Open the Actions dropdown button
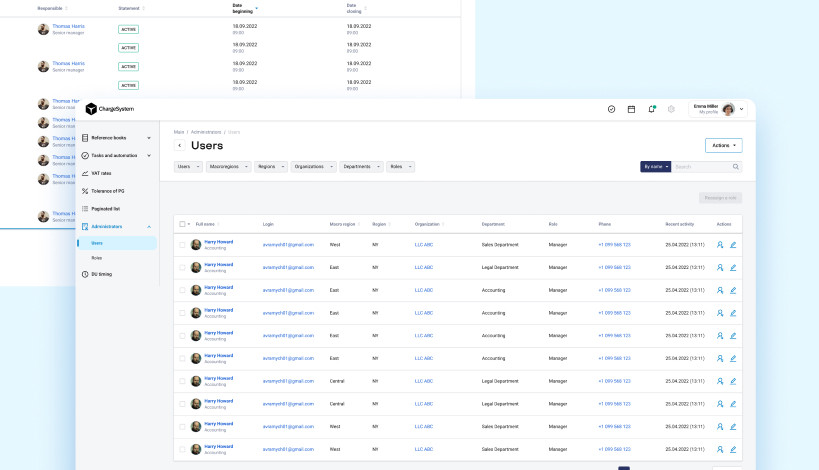The height and width of the screenshot is (470, 819). (x=723, y=145)
